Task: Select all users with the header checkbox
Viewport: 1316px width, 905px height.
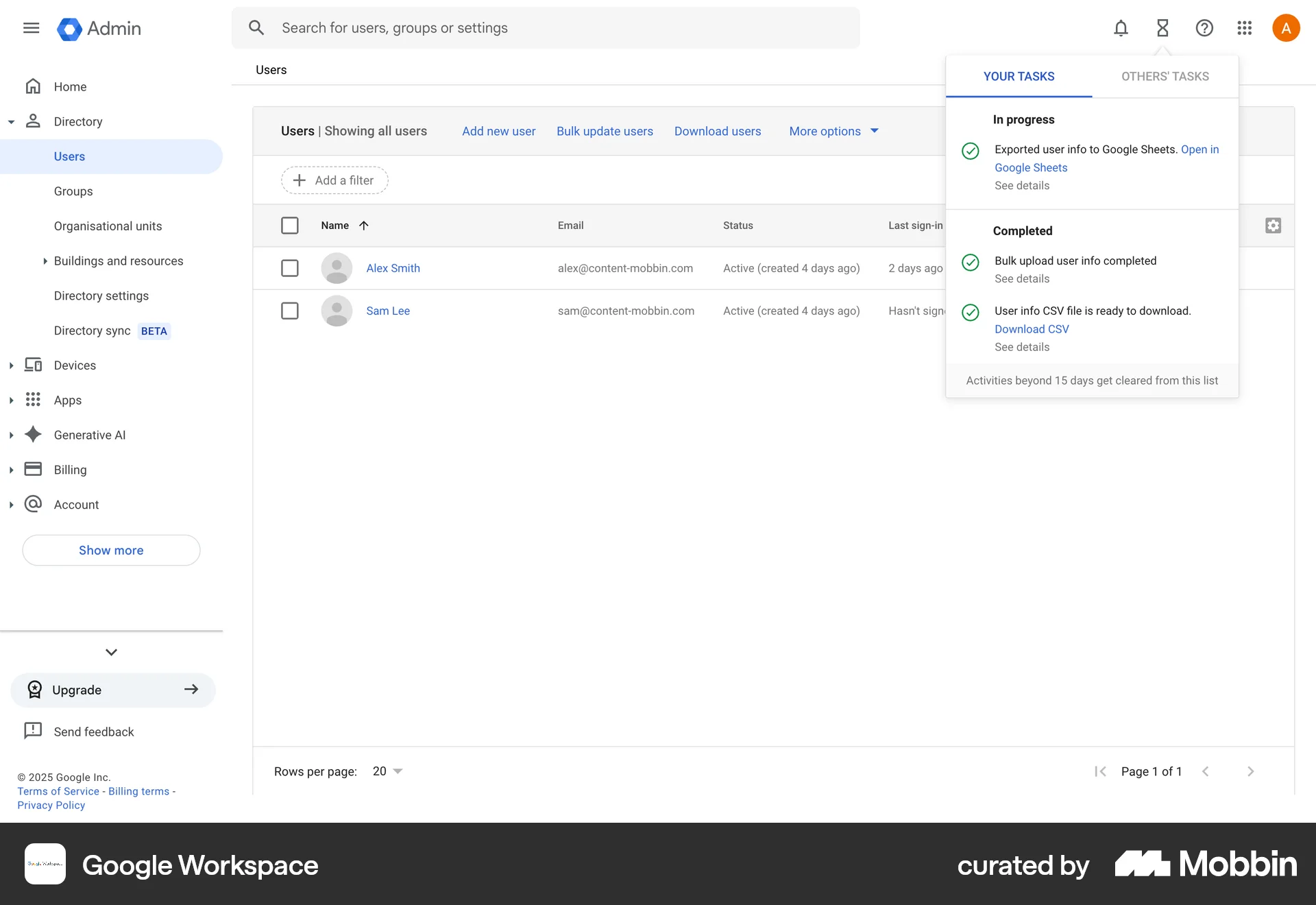Action: point(290,225)
